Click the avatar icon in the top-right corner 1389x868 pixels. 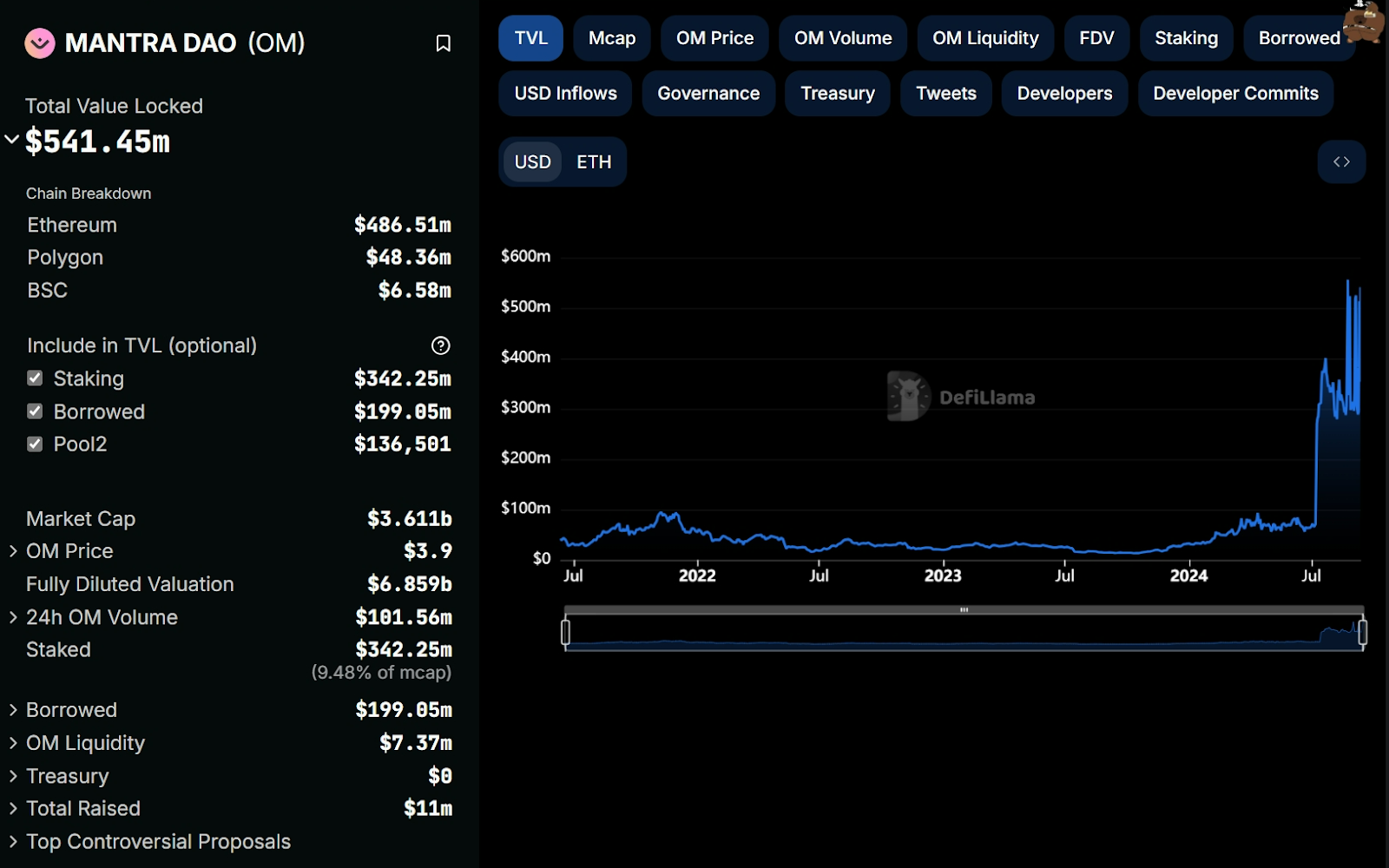coord(1364,21)
